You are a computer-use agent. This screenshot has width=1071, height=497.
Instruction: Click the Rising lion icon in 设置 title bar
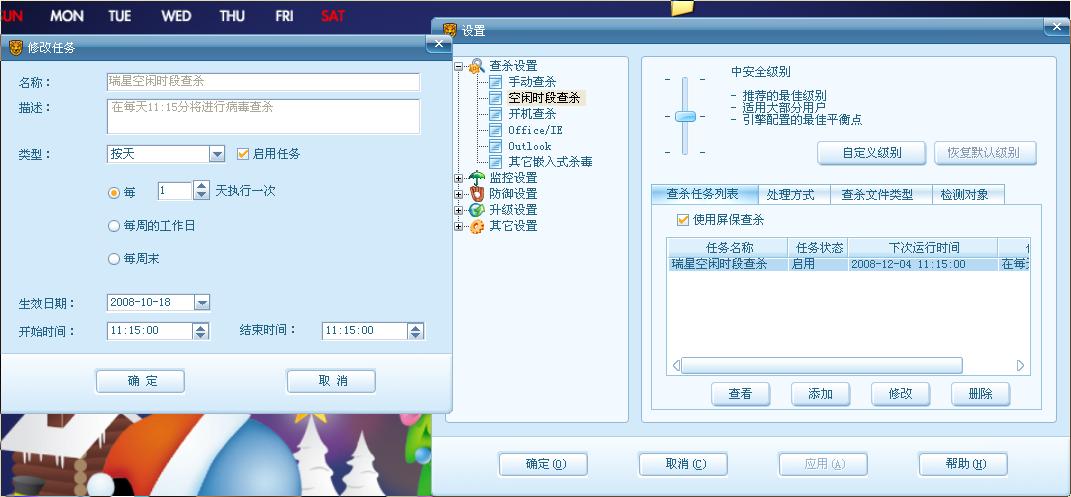(449, 30)
